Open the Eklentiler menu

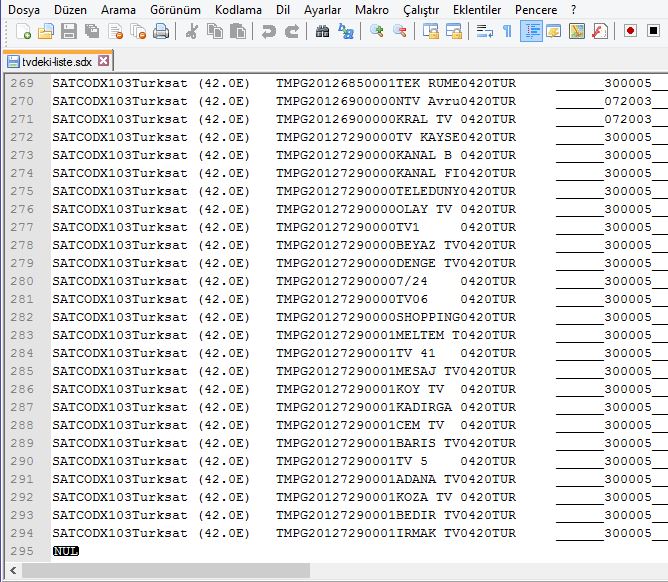[477, 10]
